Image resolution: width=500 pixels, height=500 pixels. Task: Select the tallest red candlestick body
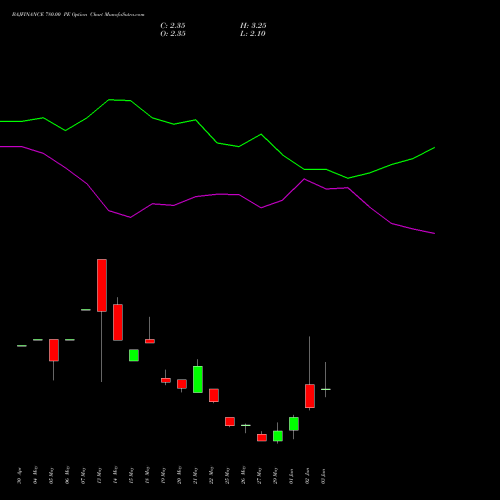point(102,285)
